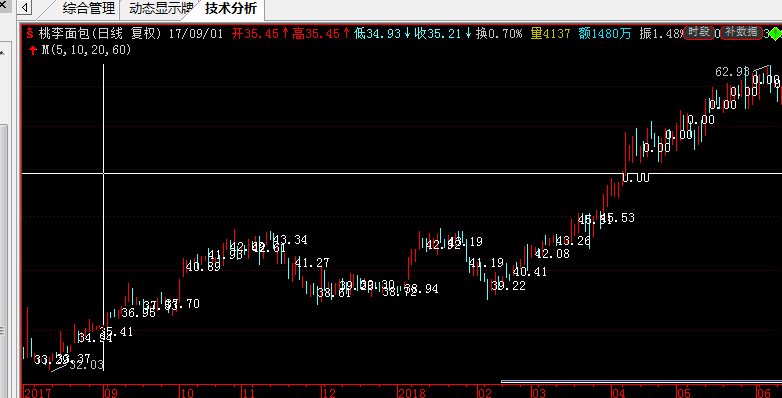Image resolution: width=782 pixels, height=398 pixels.
Task: Click the red up arrow before M(5,10,20,60)
Action: coord(33,50)
